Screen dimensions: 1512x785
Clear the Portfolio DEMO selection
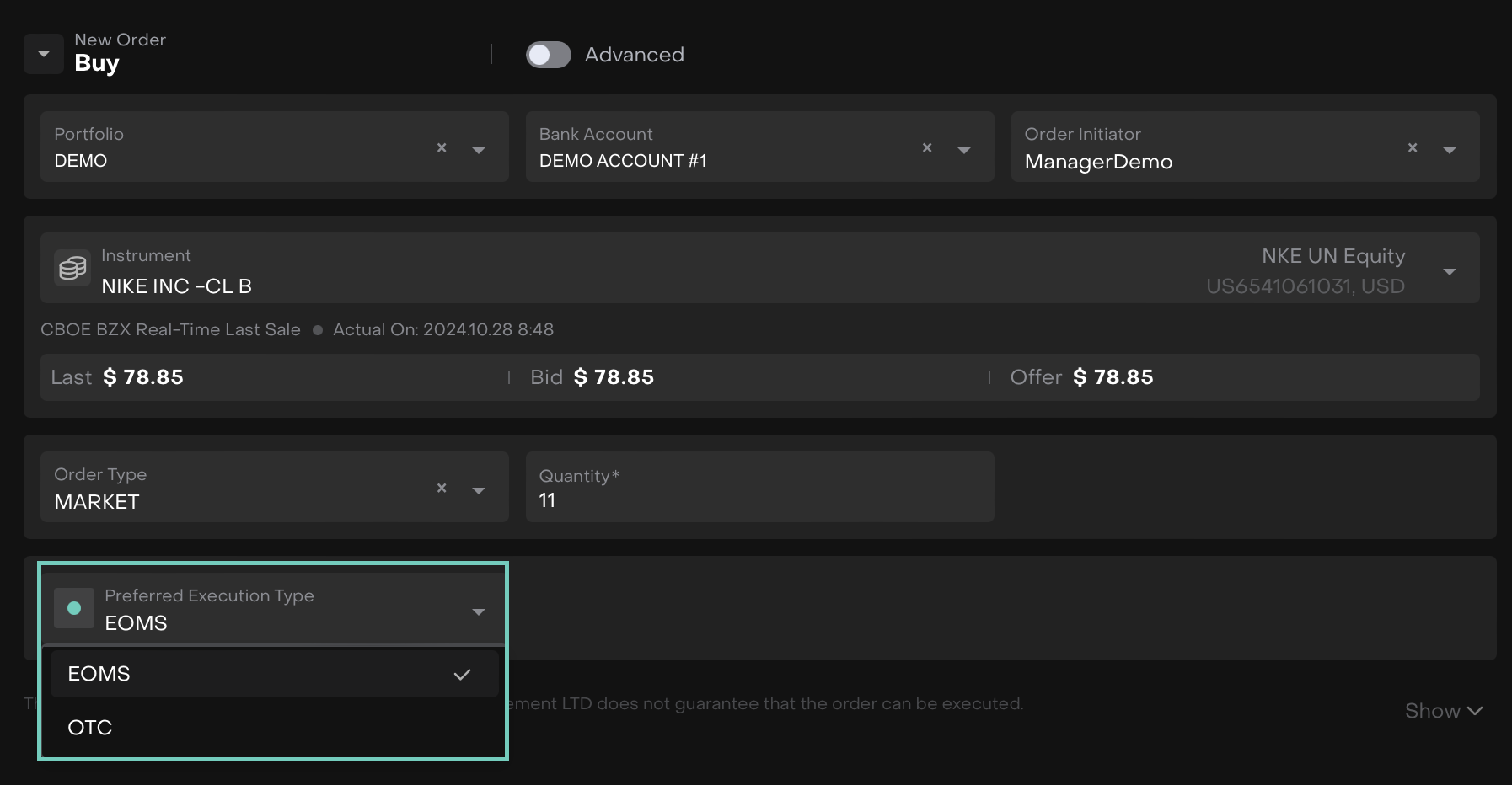tap(442, 148)
